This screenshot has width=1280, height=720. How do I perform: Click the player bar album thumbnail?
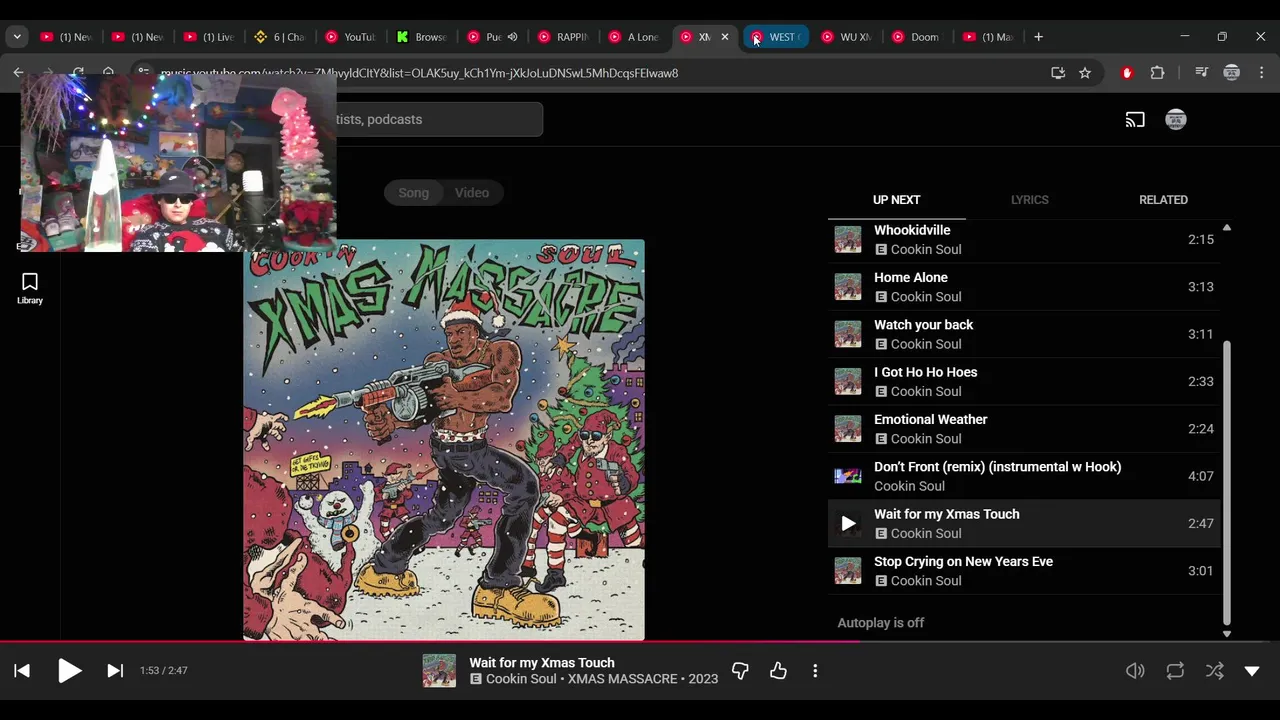[439, 671]
